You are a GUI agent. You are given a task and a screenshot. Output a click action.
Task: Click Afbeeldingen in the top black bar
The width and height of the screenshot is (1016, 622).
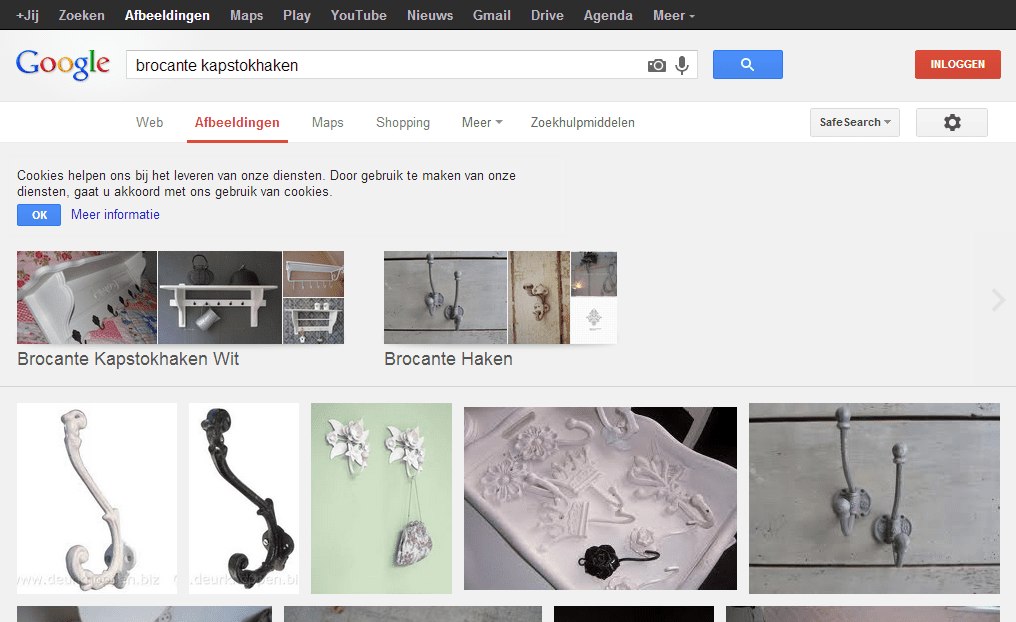point(167,16)
